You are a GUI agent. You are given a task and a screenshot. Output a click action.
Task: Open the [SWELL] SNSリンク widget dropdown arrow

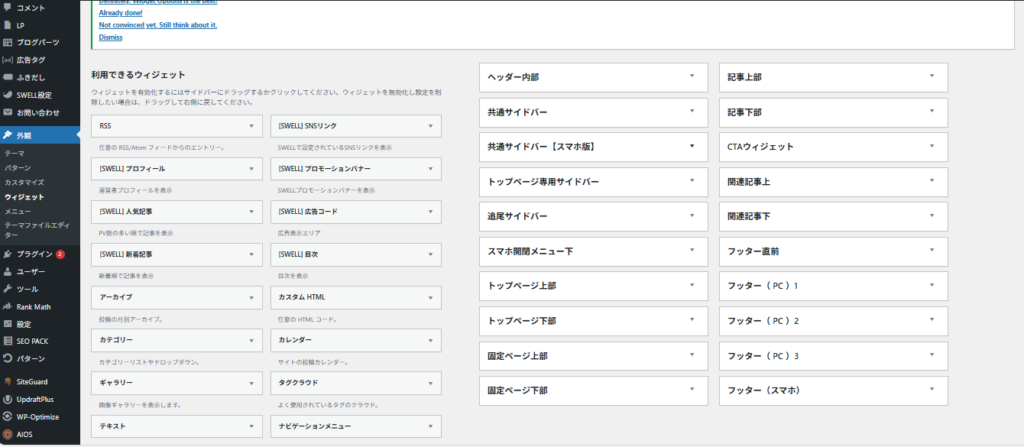pyautogui.click(x=430, y=127)
